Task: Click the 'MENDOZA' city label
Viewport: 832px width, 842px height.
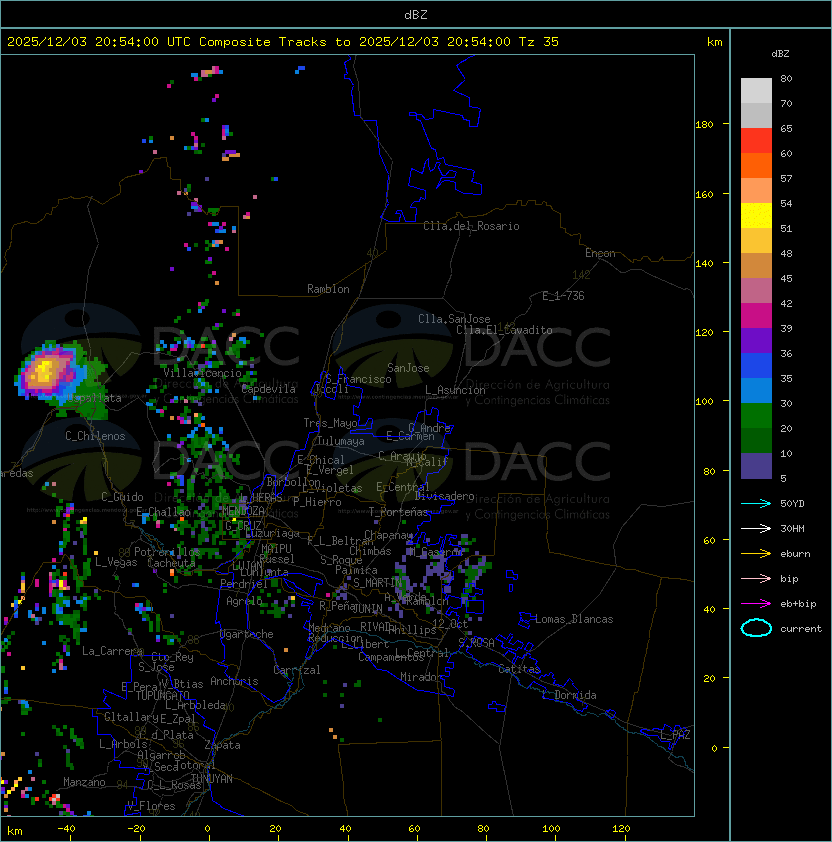Action: [x=243, y=511]
